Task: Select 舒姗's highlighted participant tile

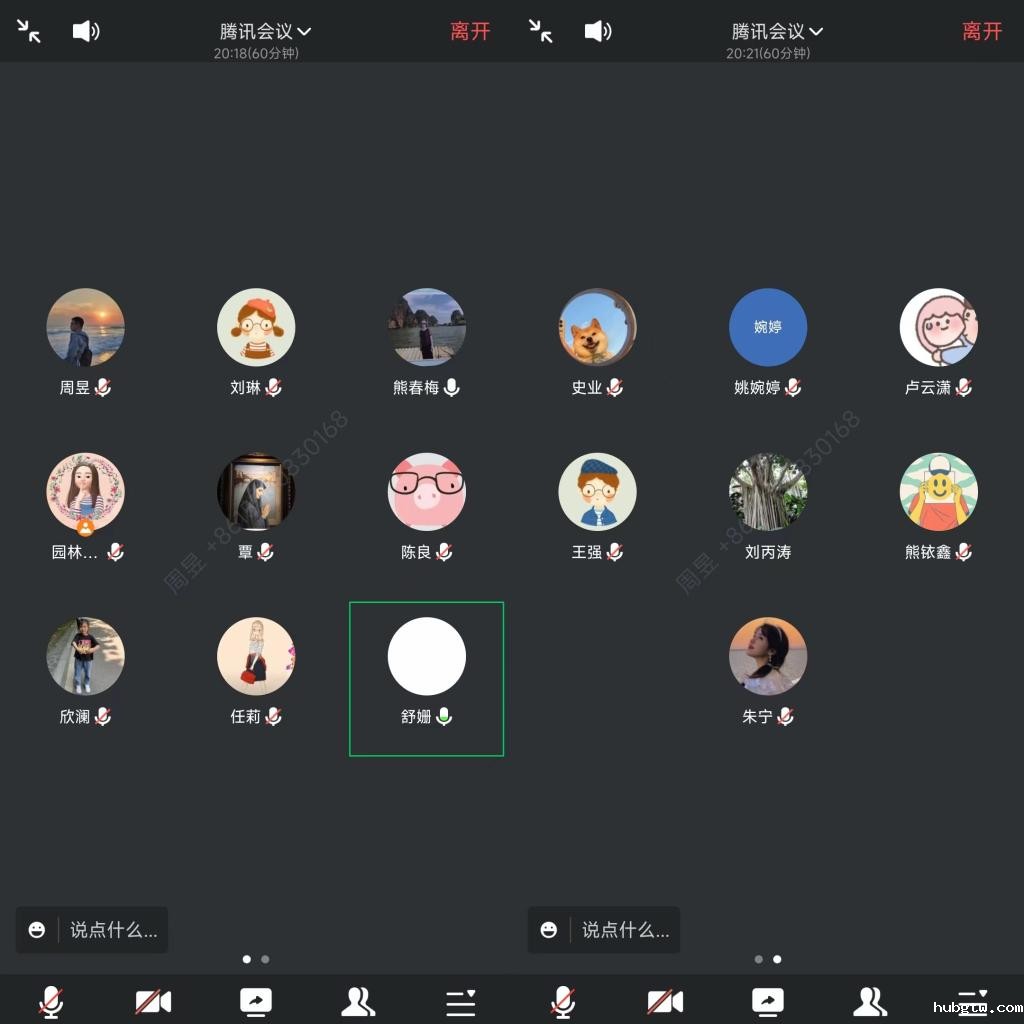Action: pyautogui.click(x=426, y=678)
